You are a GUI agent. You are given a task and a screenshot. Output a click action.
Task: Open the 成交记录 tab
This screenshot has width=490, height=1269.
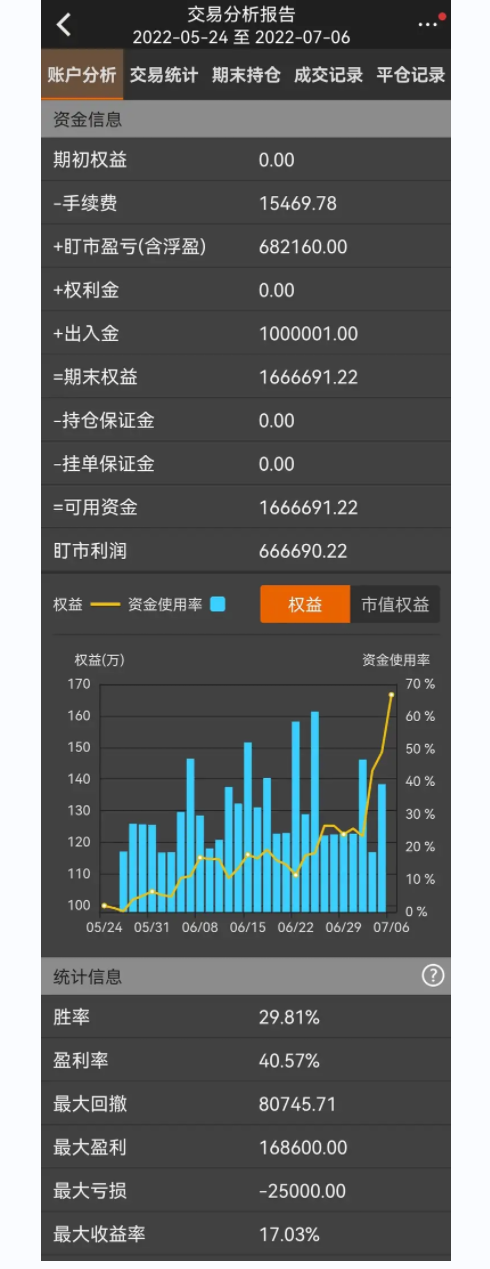click(x=328, y=75)
